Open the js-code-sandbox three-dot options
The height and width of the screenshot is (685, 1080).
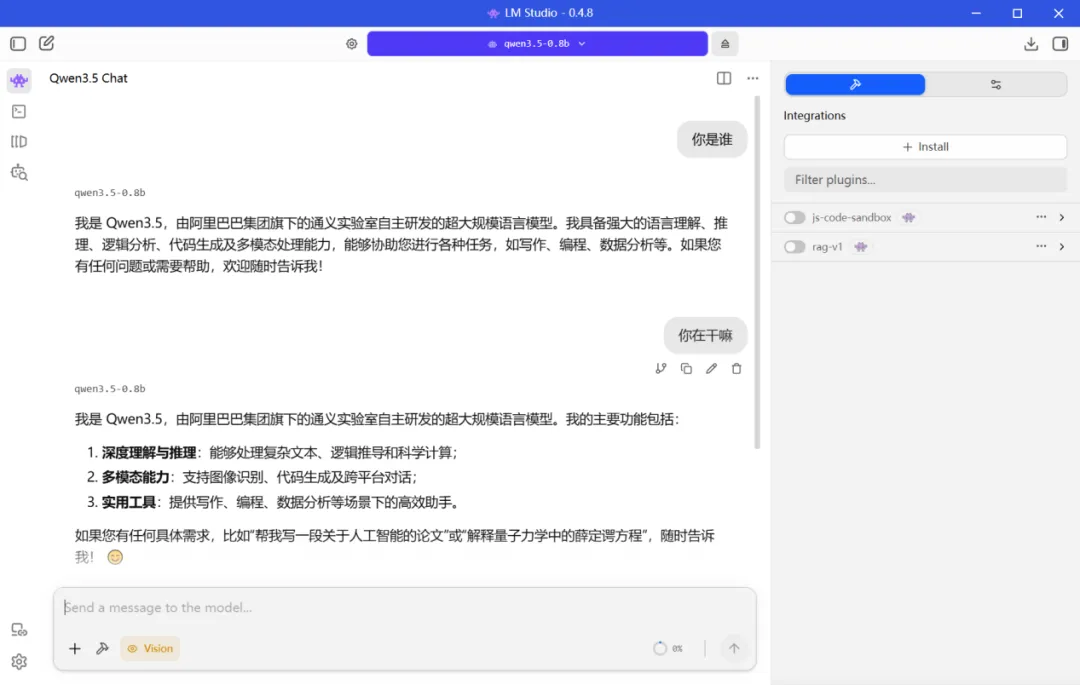pos(1041,218)
